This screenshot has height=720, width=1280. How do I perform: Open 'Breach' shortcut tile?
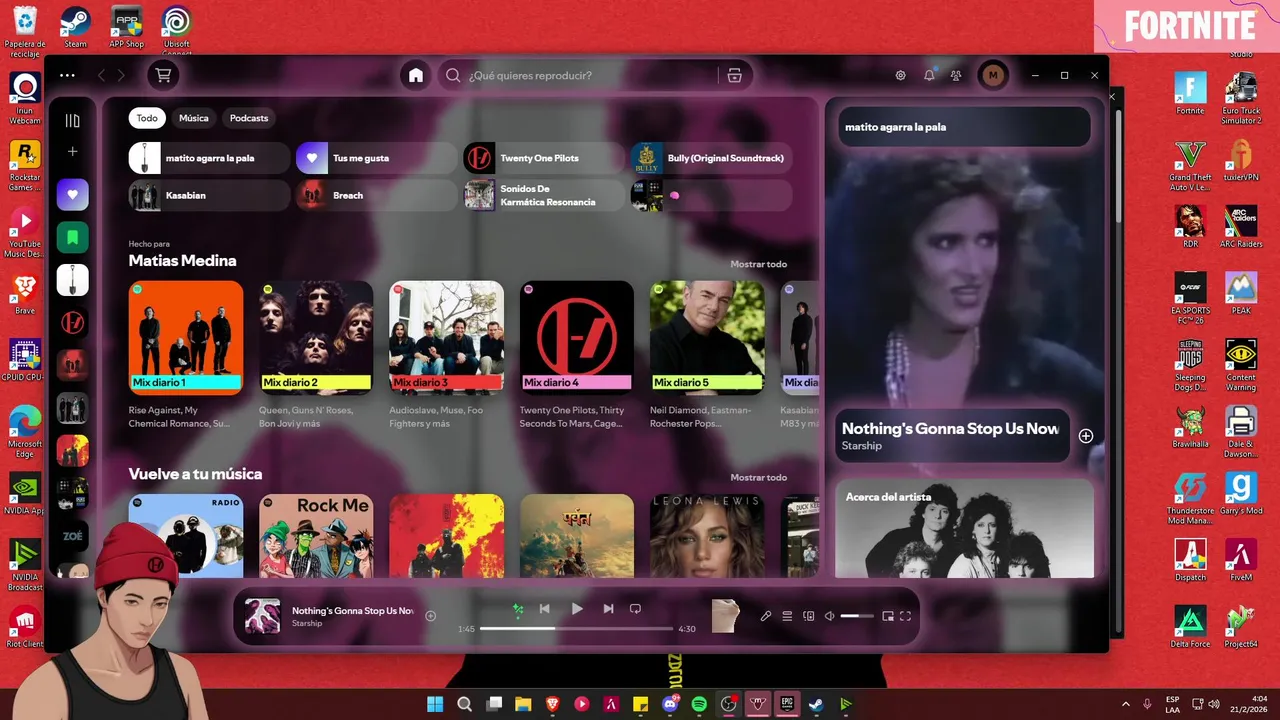[377, 195]
